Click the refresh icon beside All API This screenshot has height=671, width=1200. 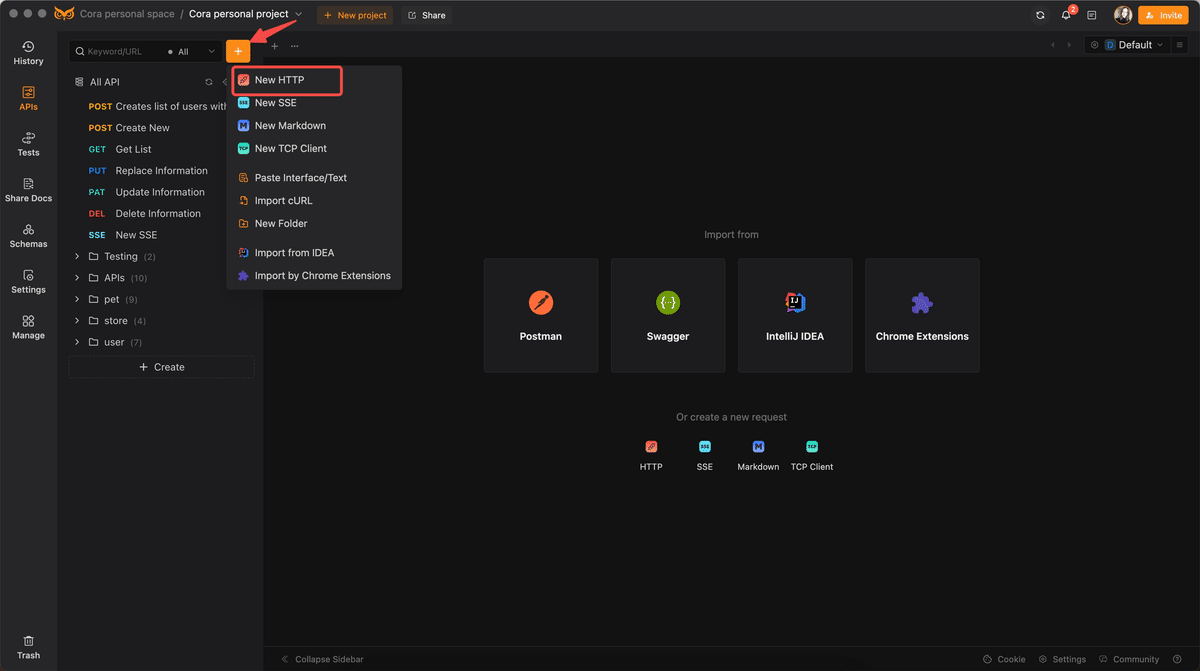[x=209, y=82]
